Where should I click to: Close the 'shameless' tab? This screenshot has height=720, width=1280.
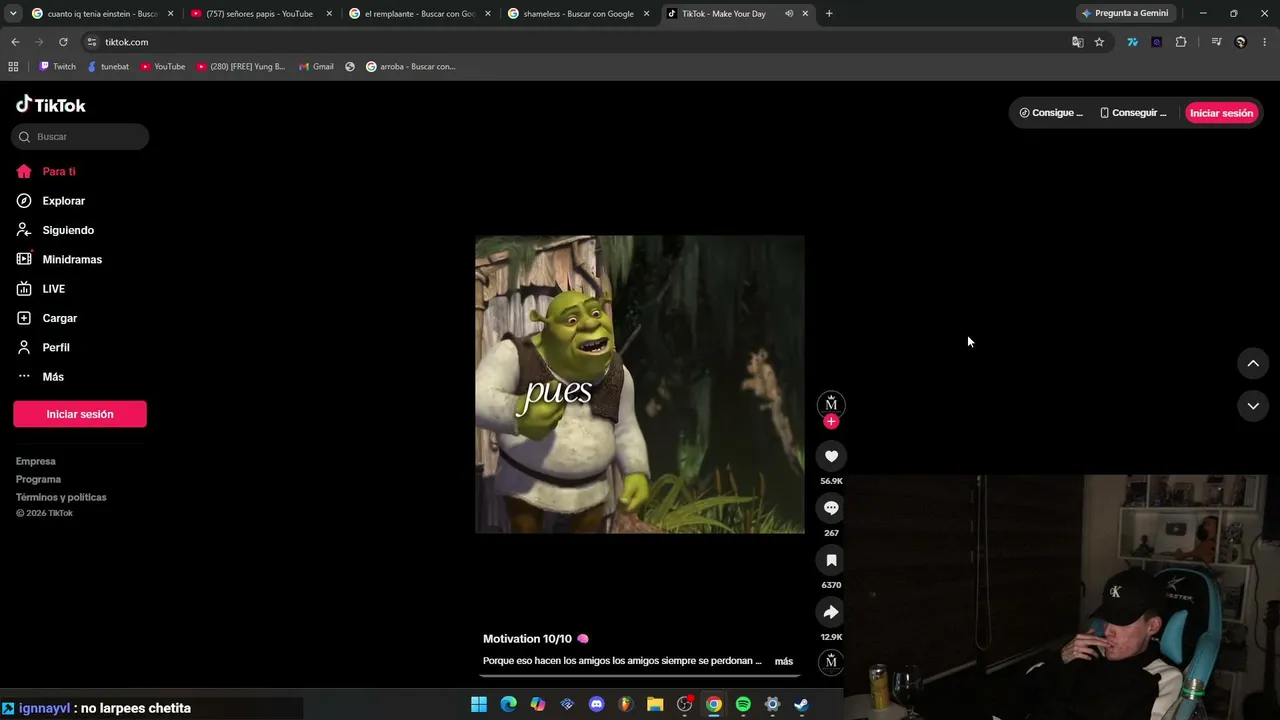point(646,14)
